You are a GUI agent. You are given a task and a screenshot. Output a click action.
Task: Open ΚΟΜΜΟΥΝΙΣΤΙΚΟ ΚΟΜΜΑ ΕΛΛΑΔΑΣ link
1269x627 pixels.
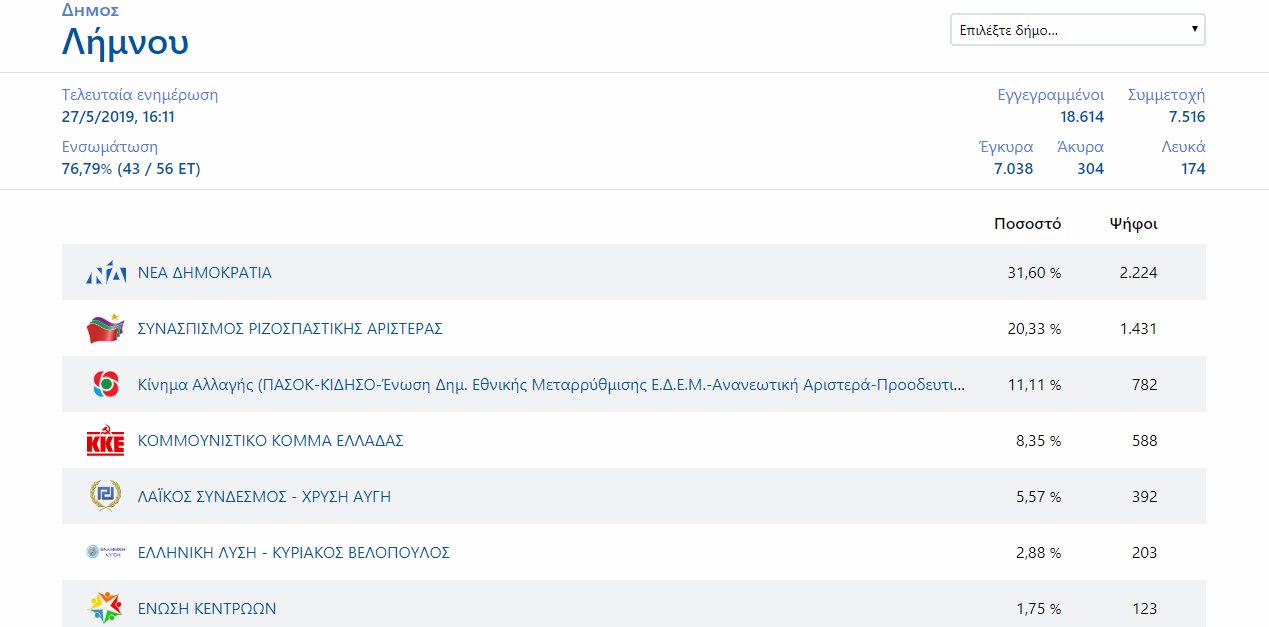pos(270,441)
